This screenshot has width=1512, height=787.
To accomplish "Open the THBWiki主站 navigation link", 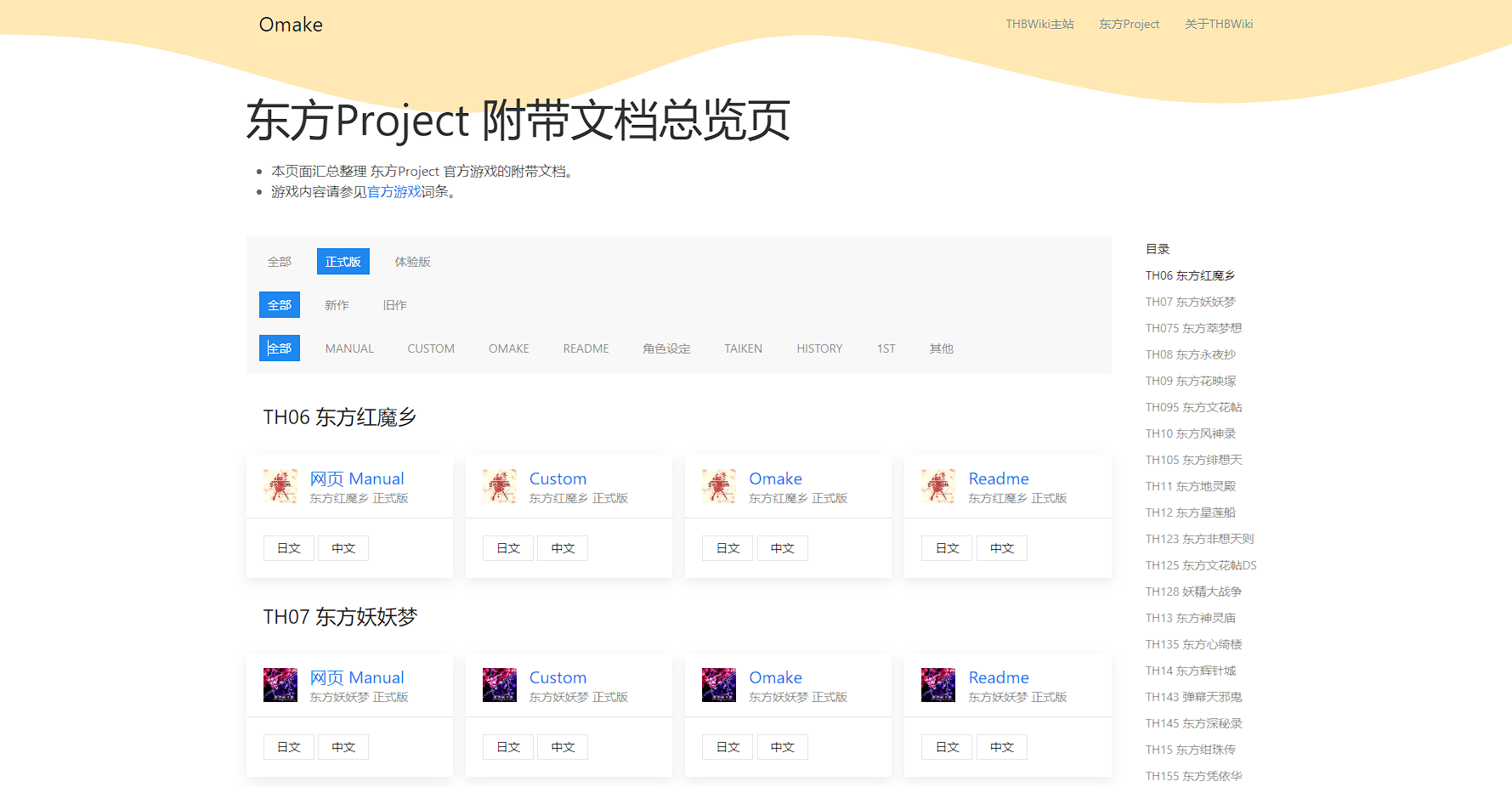I will [x=1040, y=24].
